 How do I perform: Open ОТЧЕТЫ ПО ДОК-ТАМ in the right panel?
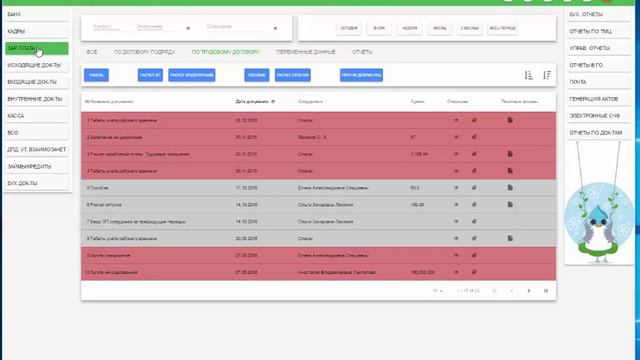[x=599, y=133]
